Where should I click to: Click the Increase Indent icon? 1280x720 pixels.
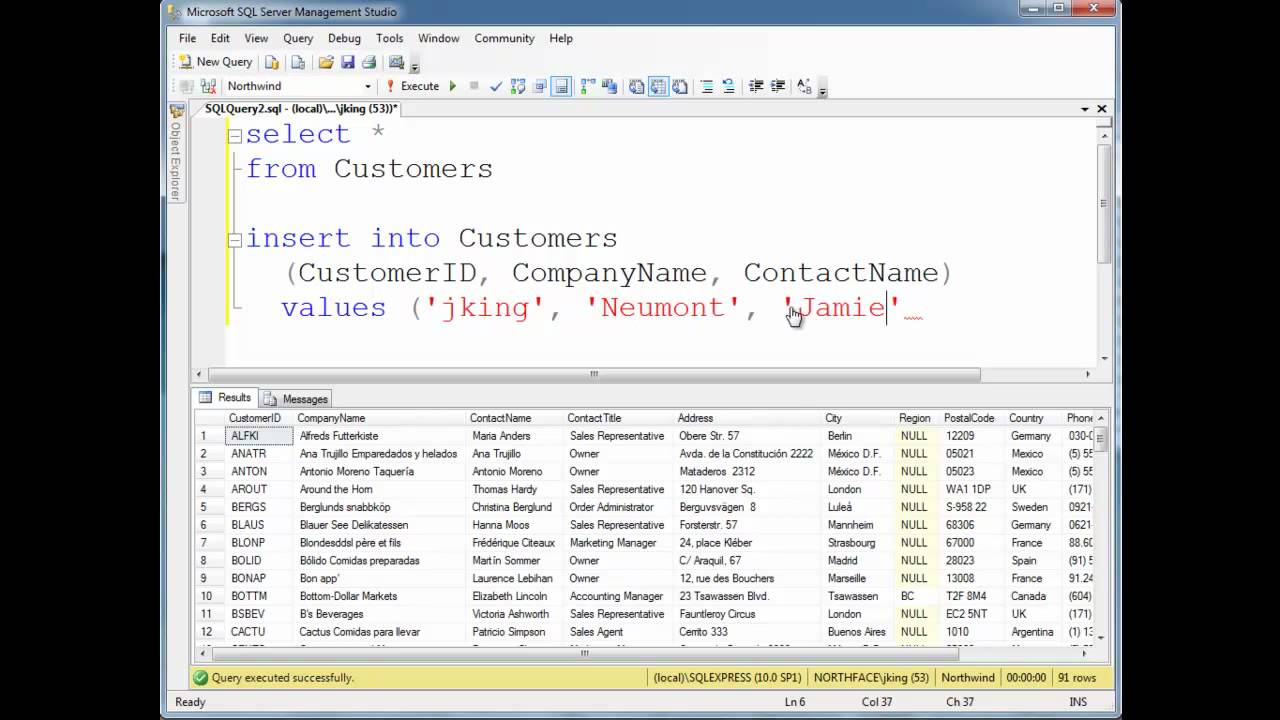tap(777, 86)
